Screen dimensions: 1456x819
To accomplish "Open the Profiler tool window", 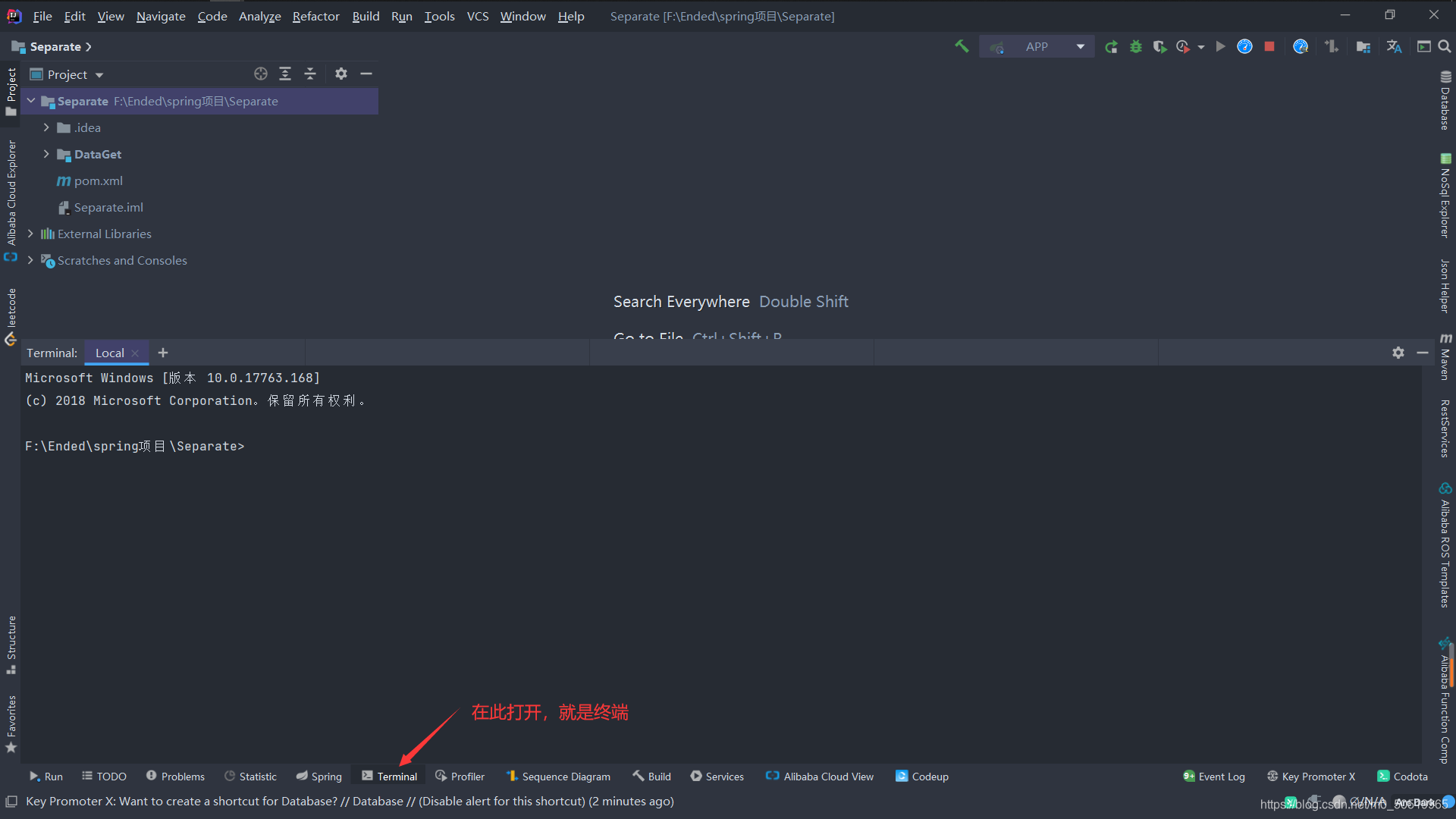I will click(460, 777).
